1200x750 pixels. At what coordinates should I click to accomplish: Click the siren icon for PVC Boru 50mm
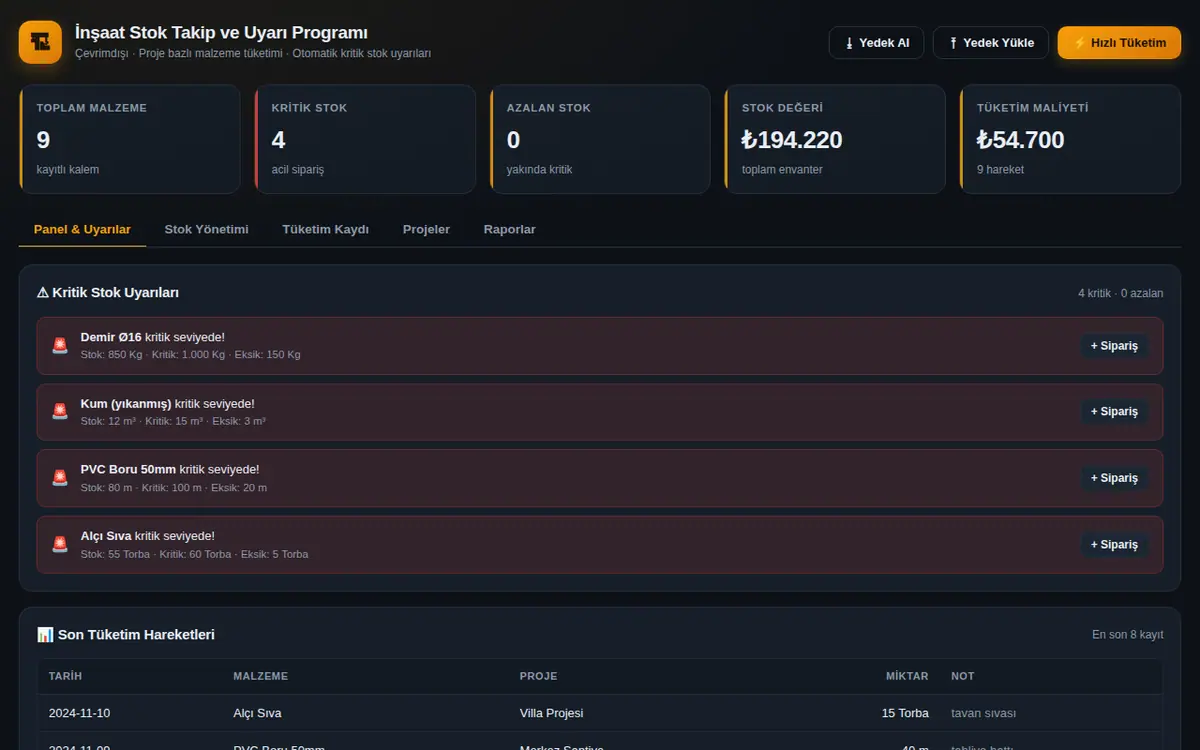pos(60,478)
